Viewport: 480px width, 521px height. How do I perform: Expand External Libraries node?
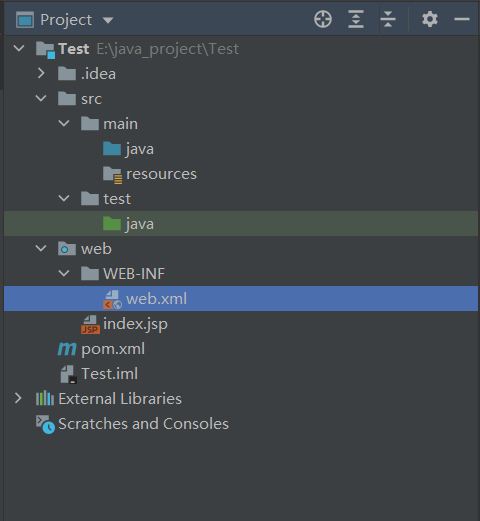point(18,398)
